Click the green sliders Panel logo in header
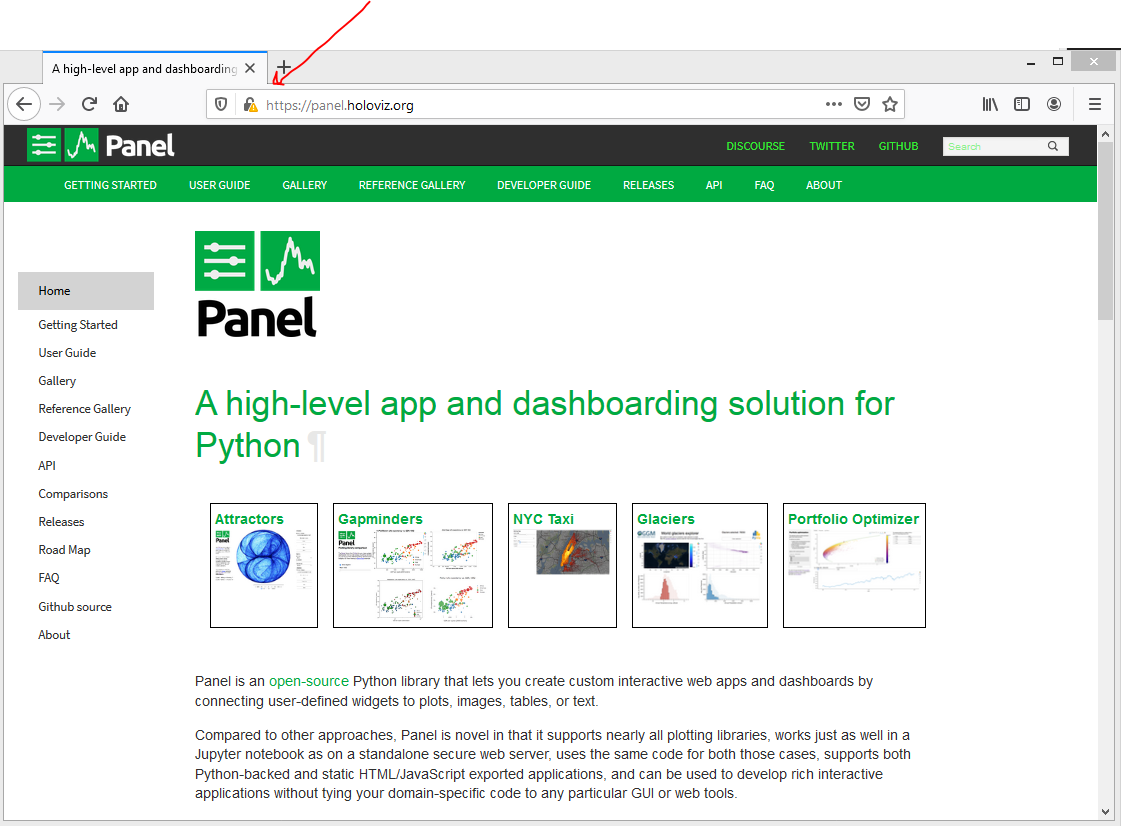Viewport: 1121px width, 826px height. (x=44, y=145)
